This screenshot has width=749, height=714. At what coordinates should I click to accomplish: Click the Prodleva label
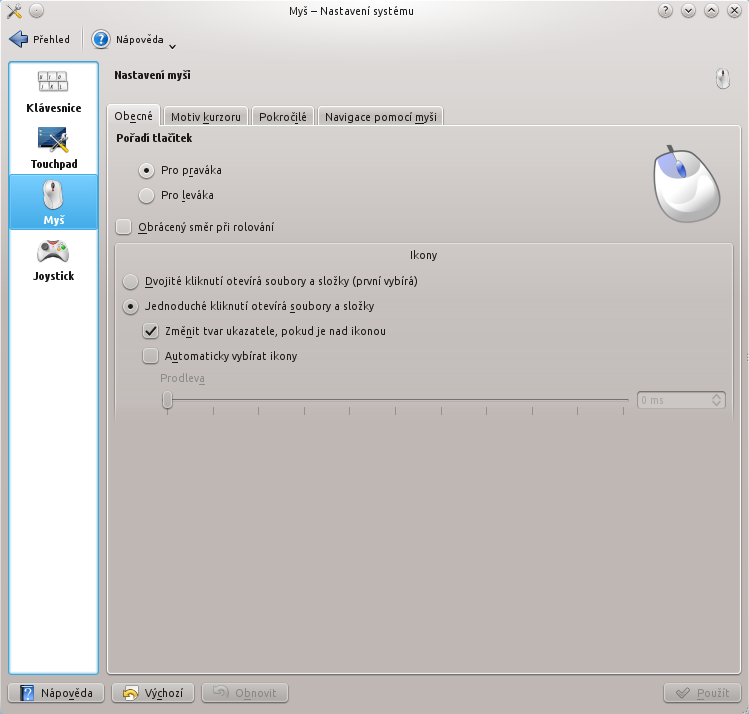point(182,378)
